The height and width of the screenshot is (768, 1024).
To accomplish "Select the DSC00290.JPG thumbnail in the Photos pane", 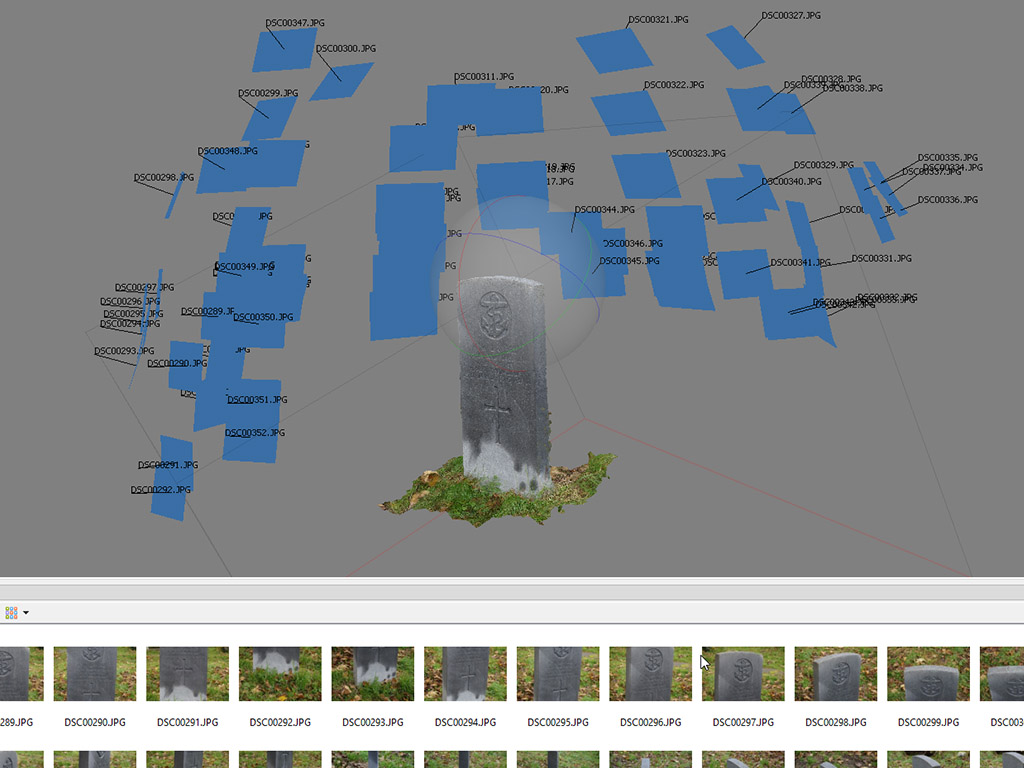I will point(95,674).
